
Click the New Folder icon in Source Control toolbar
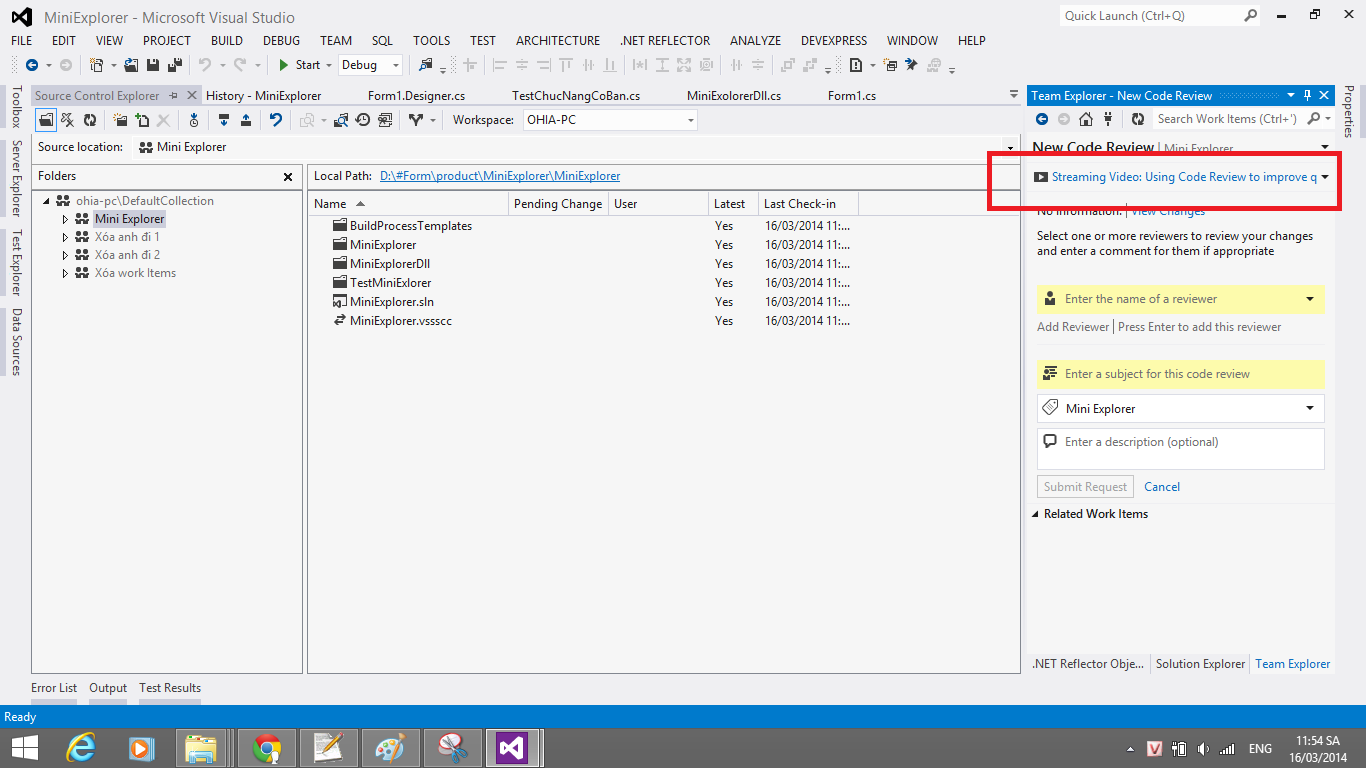click(120, 120)
